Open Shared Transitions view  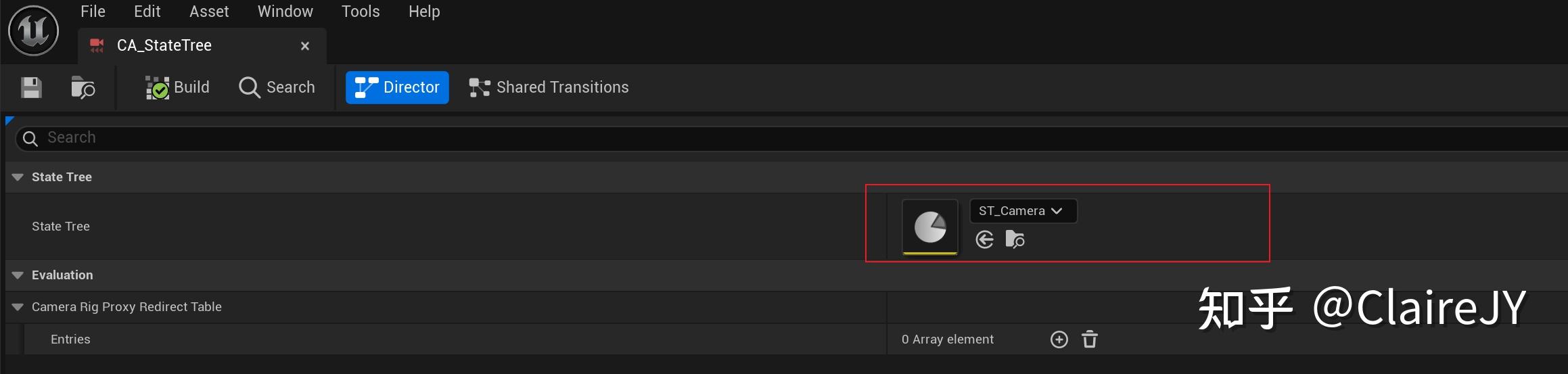[549, 88]
